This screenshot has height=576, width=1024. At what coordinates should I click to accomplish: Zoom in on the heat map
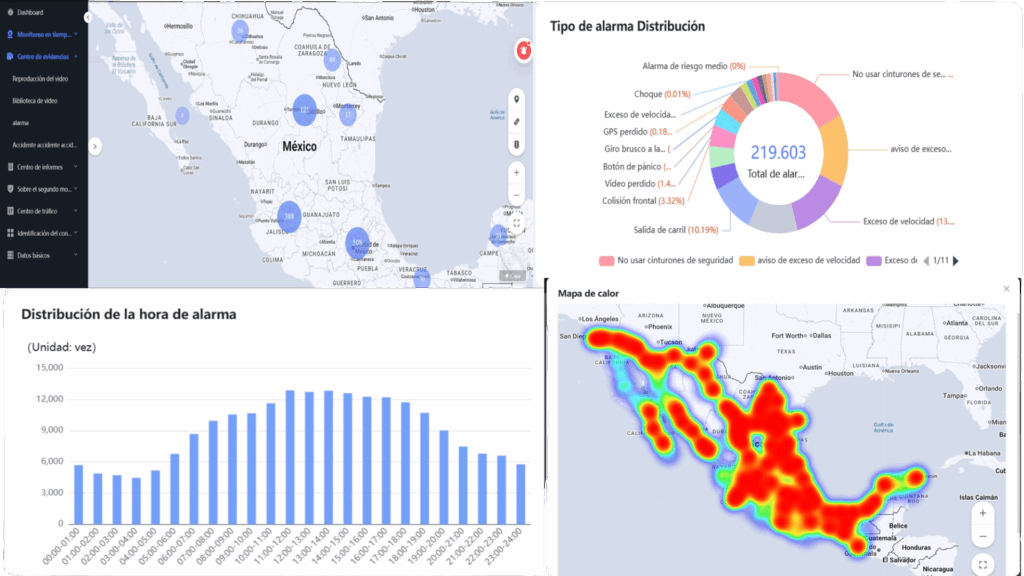(x=984, y=513)
